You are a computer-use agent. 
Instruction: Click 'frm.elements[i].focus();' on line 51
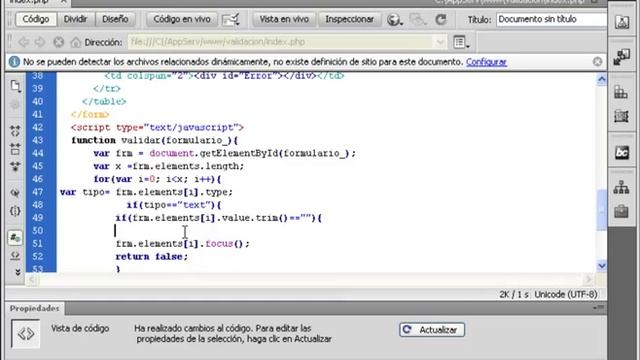click(x=182, y=244)
